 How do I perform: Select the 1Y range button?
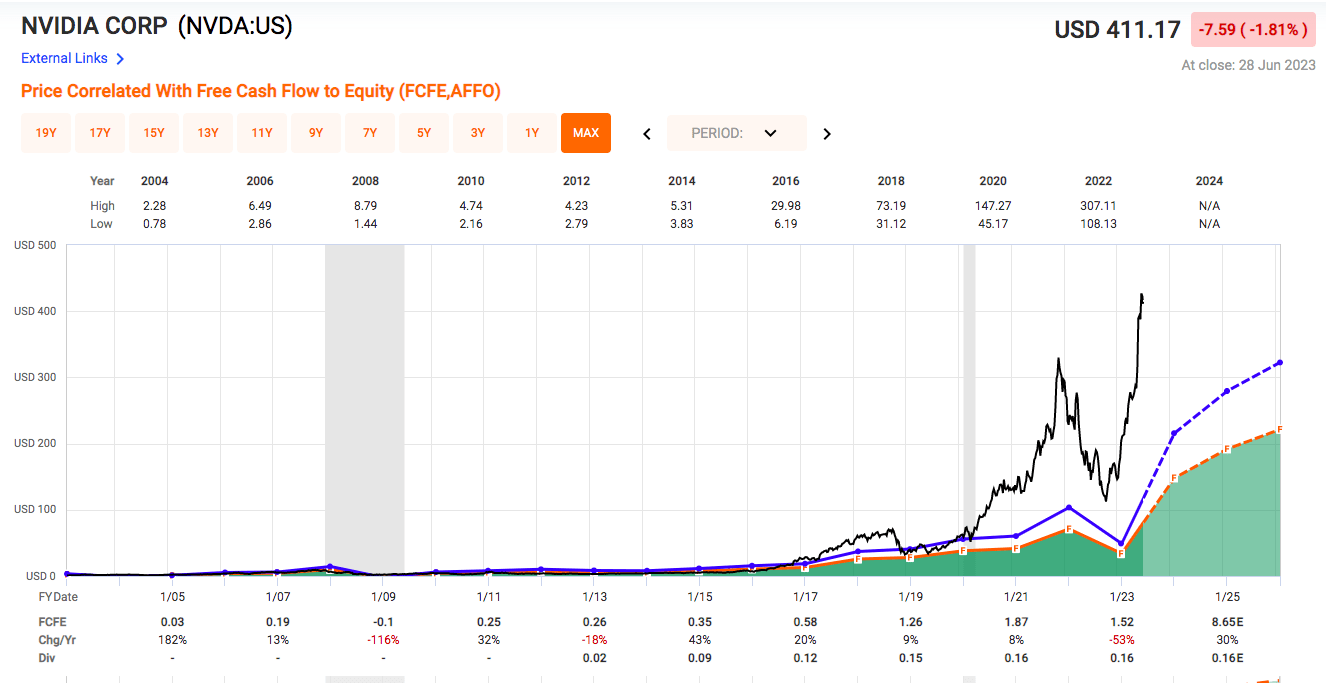(x=532, y=133)
